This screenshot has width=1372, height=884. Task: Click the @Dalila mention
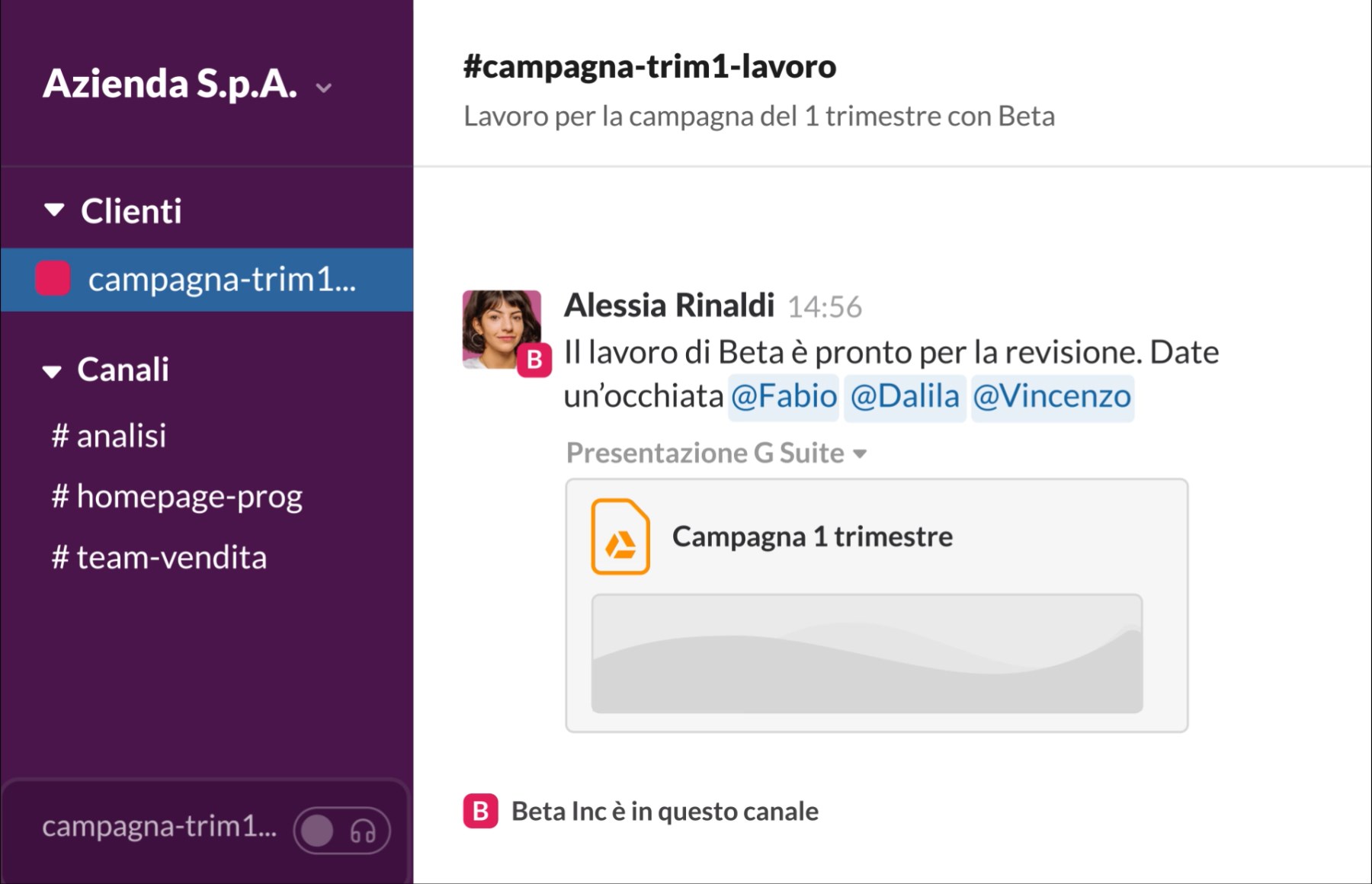905,396
